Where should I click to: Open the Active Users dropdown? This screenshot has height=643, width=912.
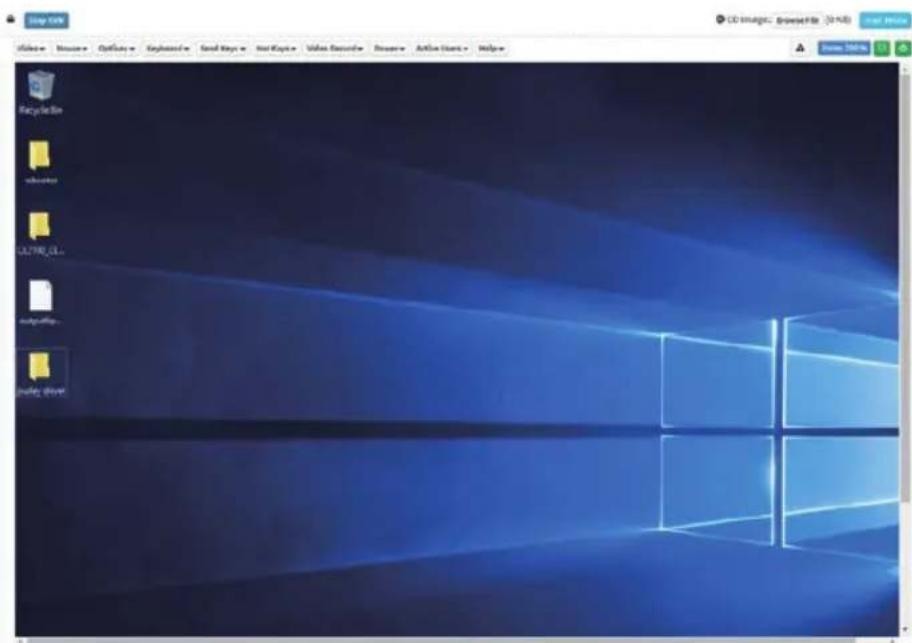pos(441,48)
